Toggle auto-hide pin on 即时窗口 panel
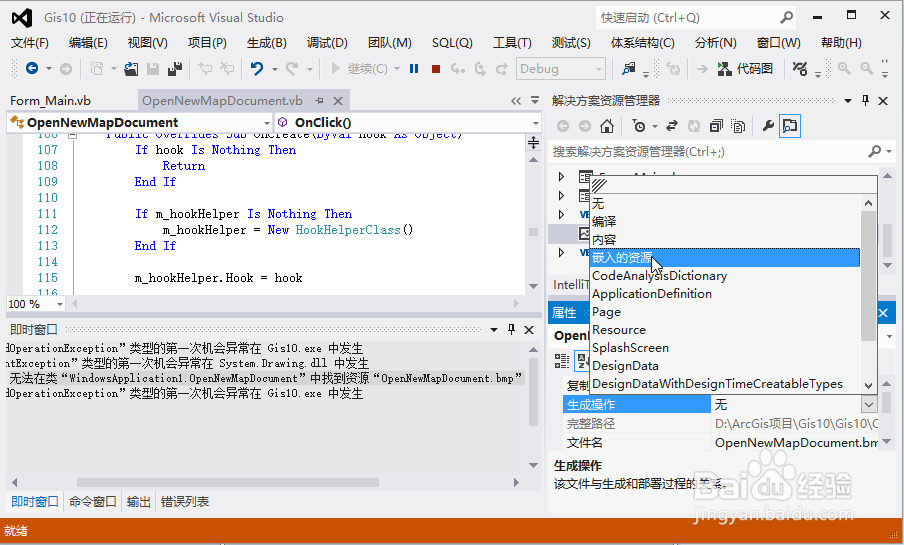The image size is (904, 545). 511,329
